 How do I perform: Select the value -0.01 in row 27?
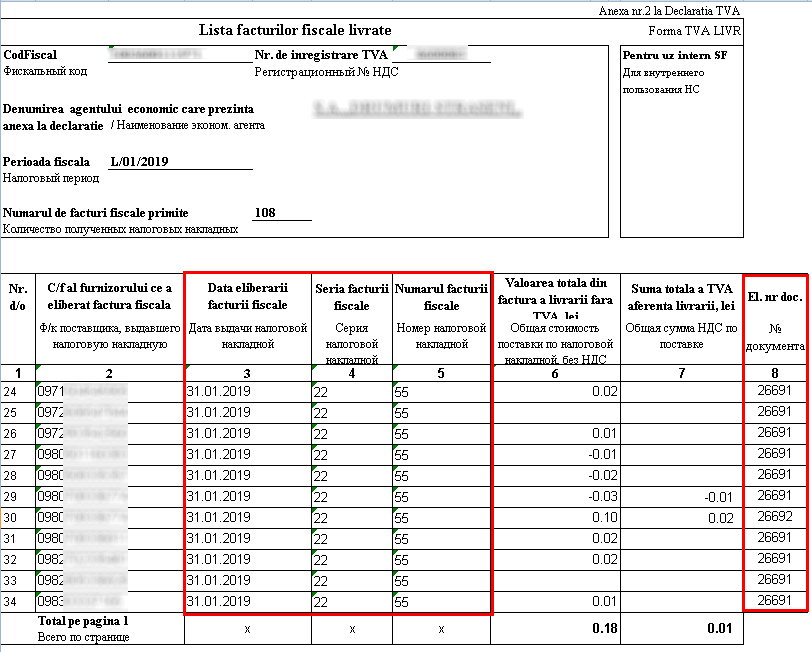(603, 455)
